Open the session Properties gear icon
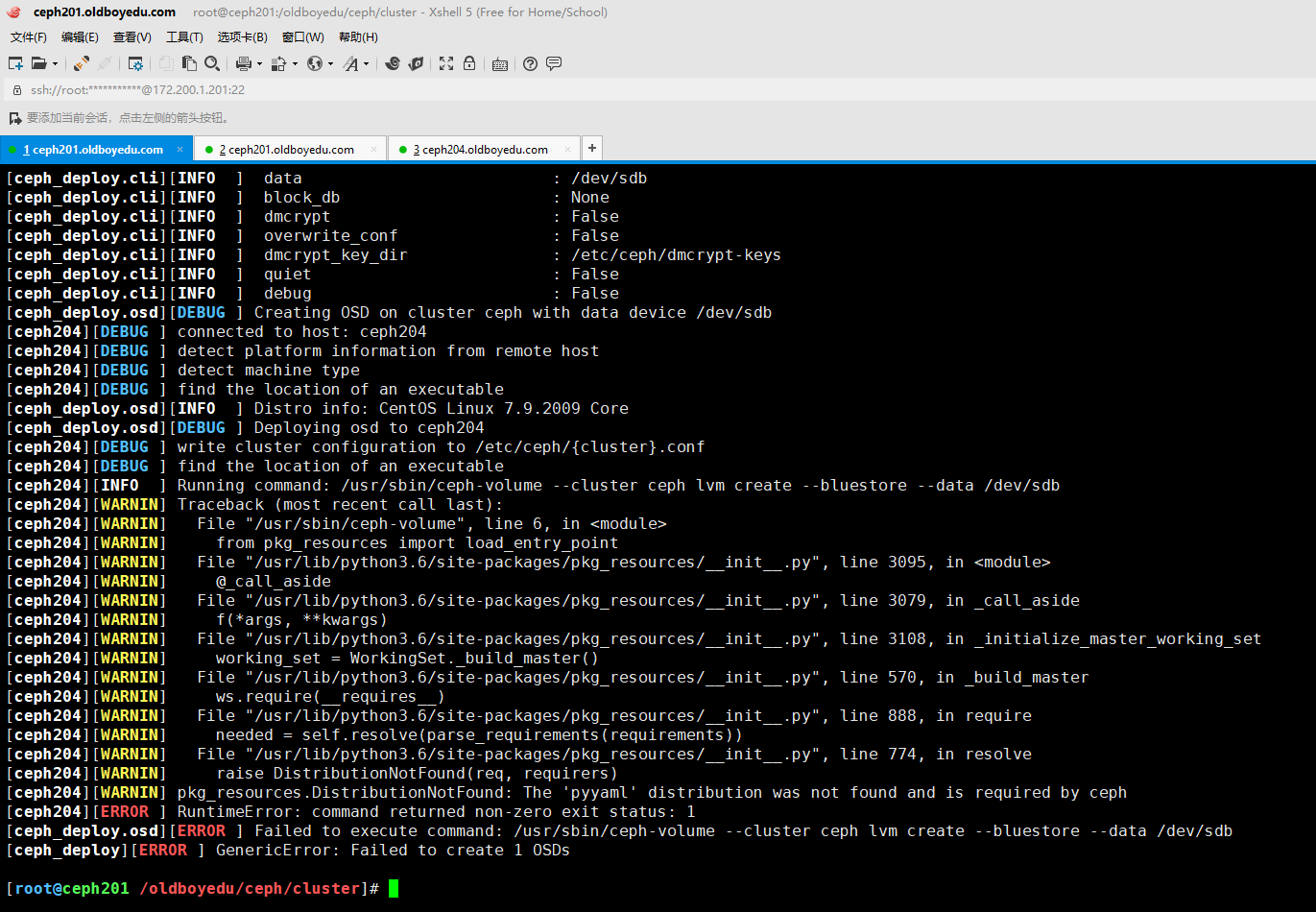 tap(135, 63)
